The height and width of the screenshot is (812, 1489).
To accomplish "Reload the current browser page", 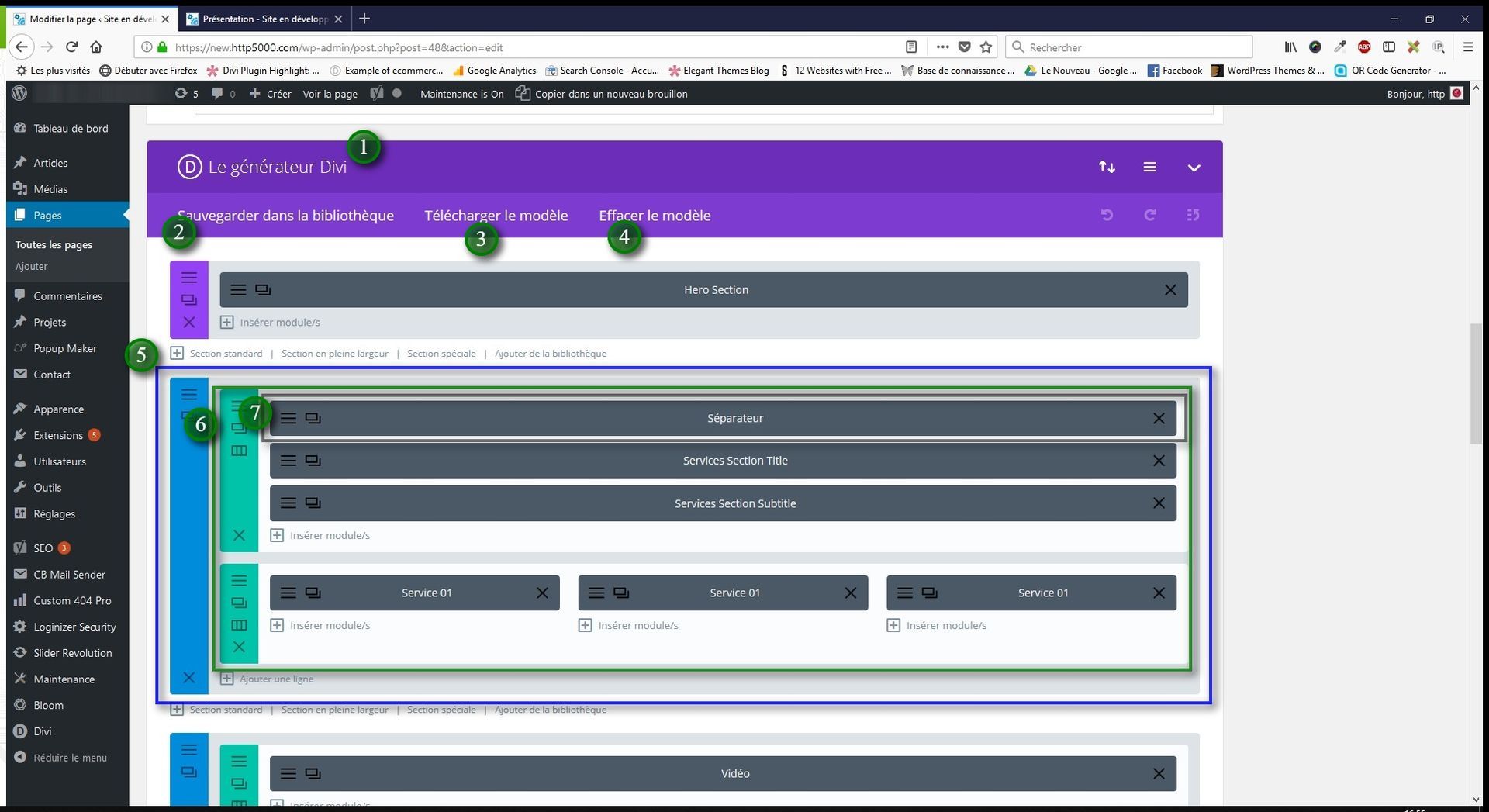I will tap(71, 47).
